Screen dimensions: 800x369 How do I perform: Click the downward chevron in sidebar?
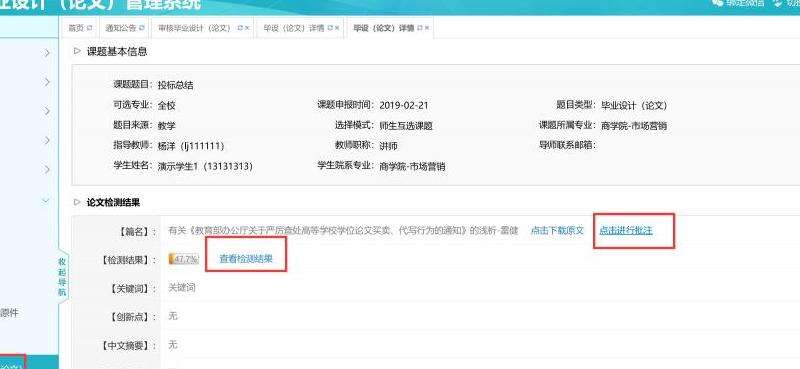pos(46,201)
